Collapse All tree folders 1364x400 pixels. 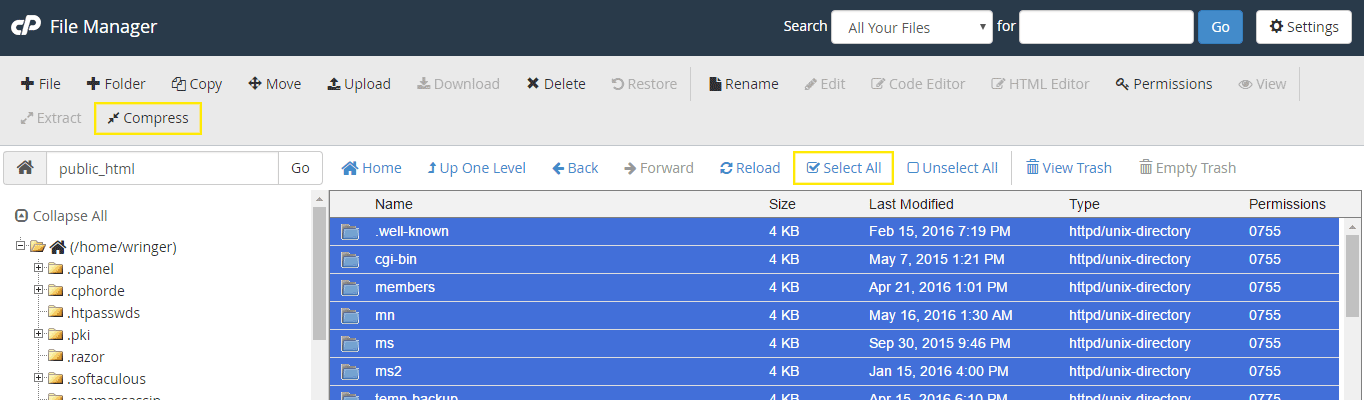61,216
